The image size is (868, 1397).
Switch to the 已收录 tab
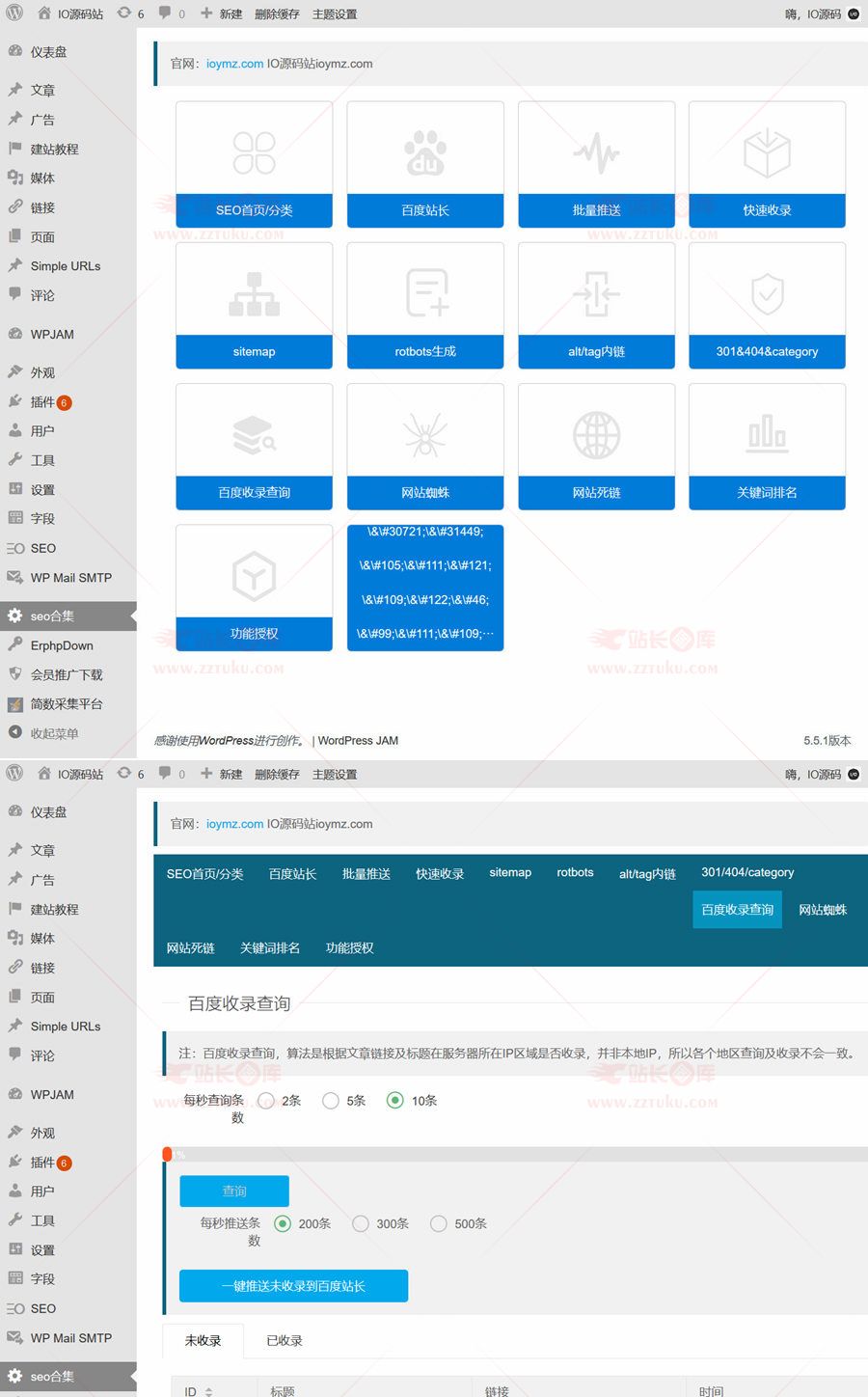click(285, 1340)
